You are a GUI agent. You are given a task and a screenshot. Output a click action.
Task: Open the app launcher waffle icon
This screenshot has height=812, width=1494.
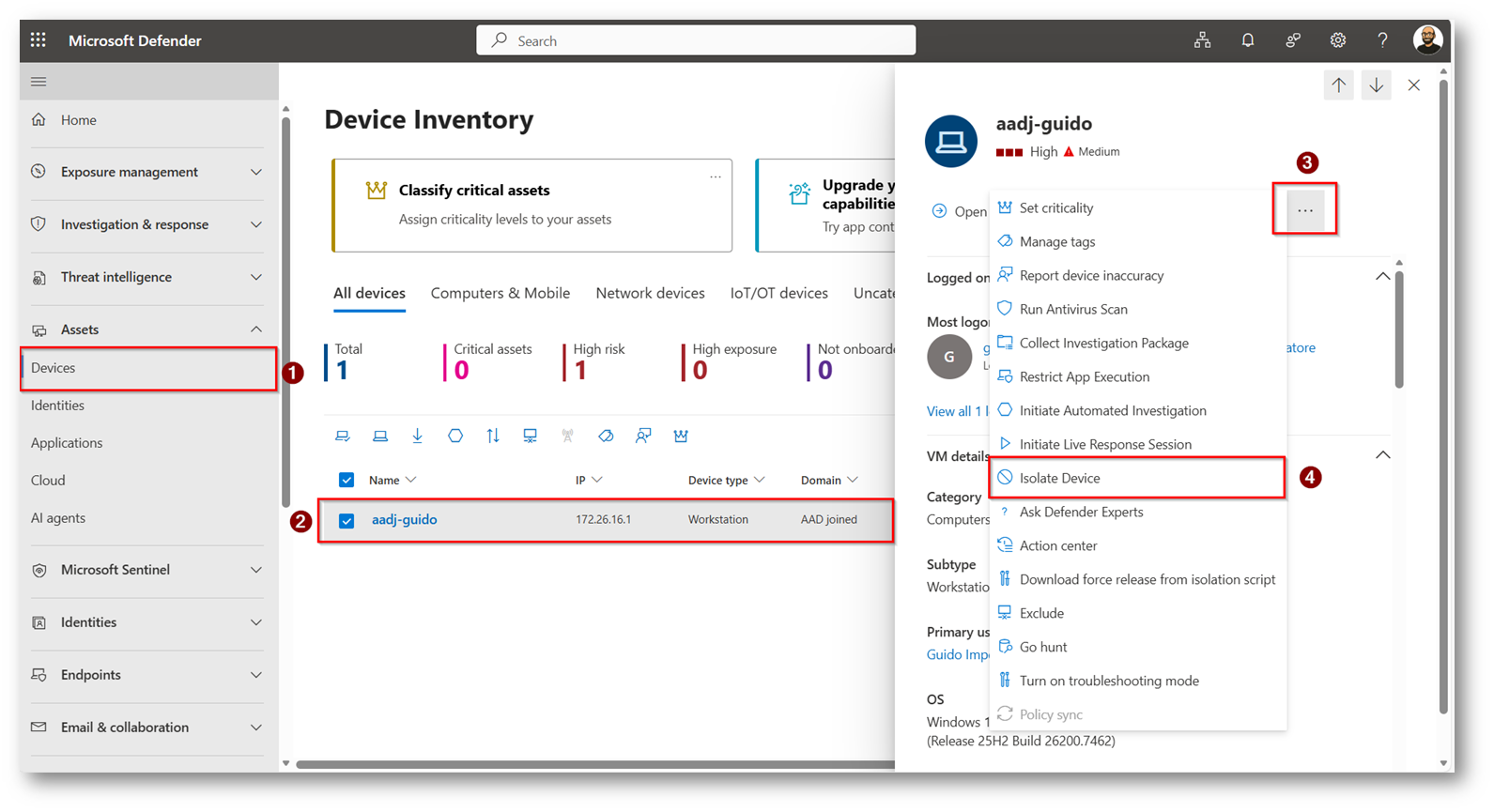(38, 40)
